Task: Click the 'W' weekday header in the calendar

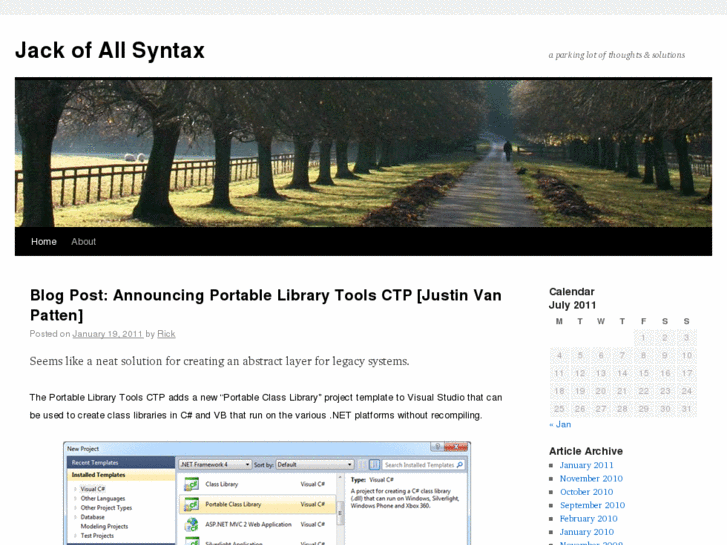Action: tap(601, 321)
